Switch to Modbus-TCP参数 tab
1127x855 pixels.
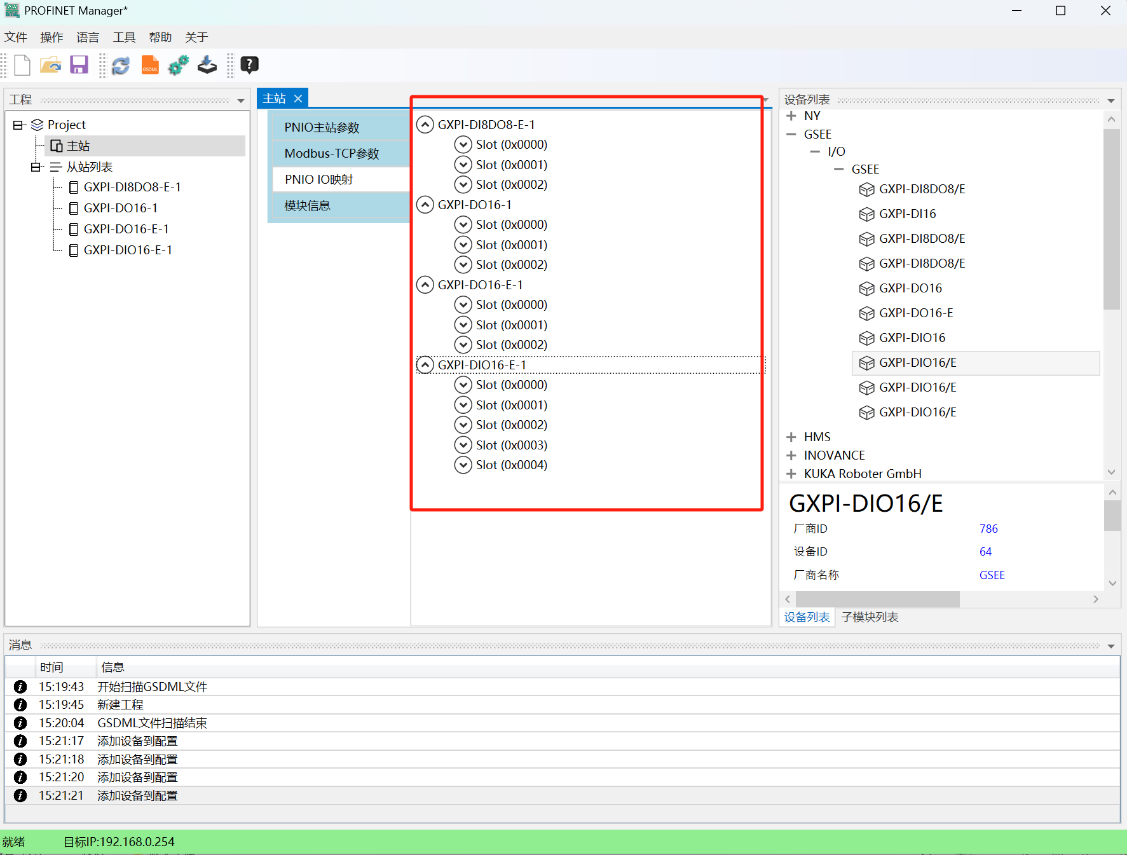point(341,153)
